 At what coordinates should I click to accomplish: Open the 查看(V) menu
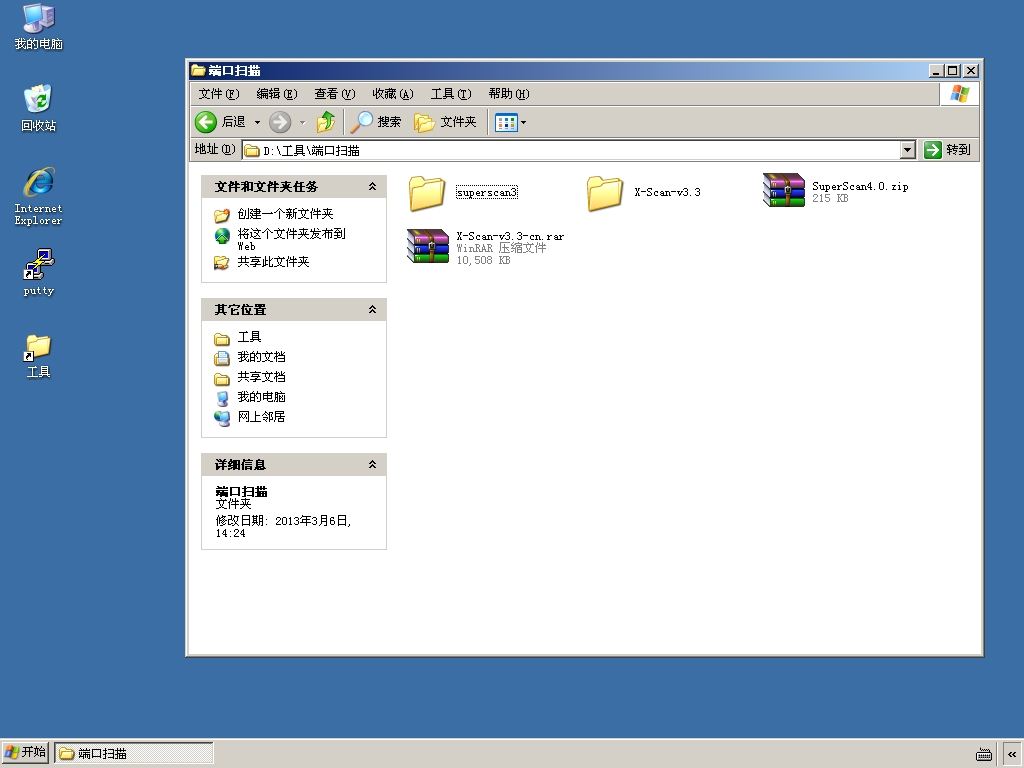[x=334, y=94]
